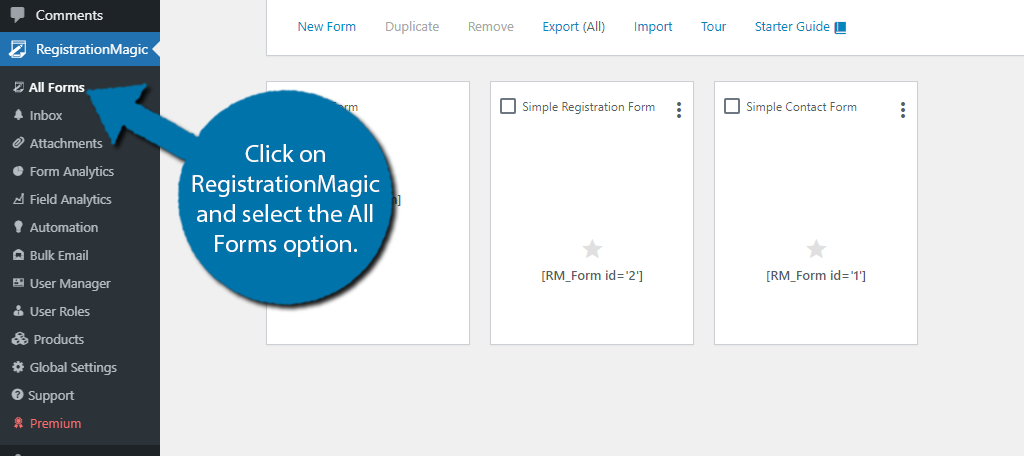Click the Global Settings gear icon
This screenshot has height=456, width=1024.
(18, 368)
